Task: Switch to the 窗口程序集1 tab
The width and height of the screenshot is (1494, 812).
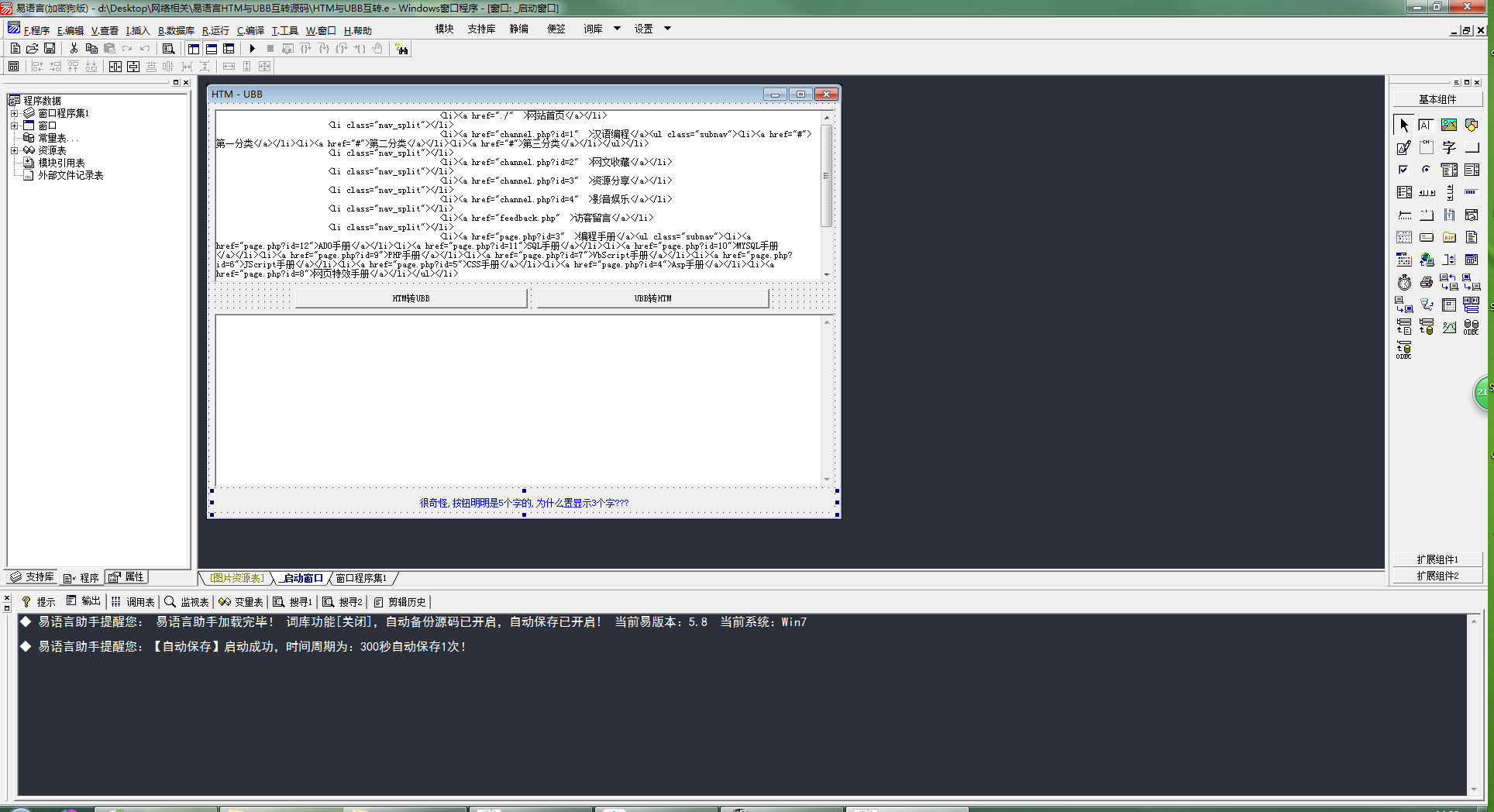Action: [361, 578]
